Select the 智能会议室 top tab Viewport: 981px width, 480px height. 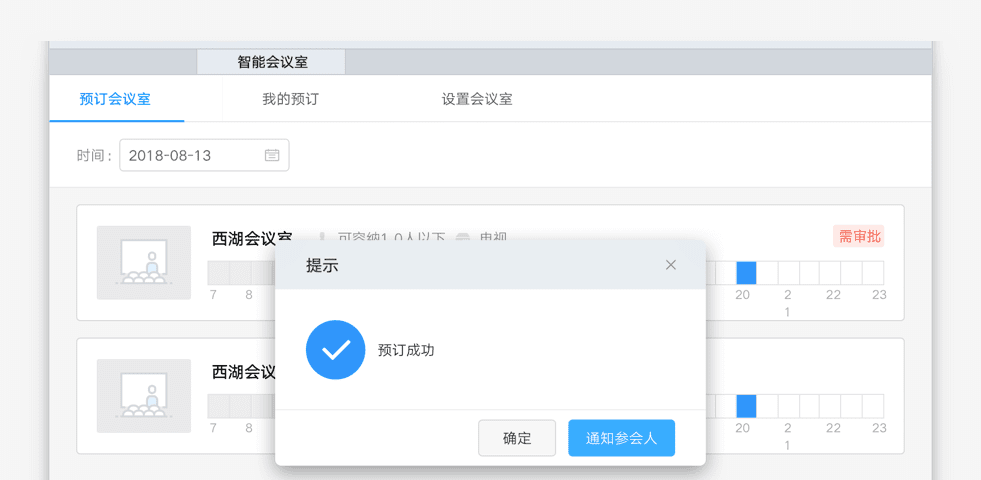point(272,62)
